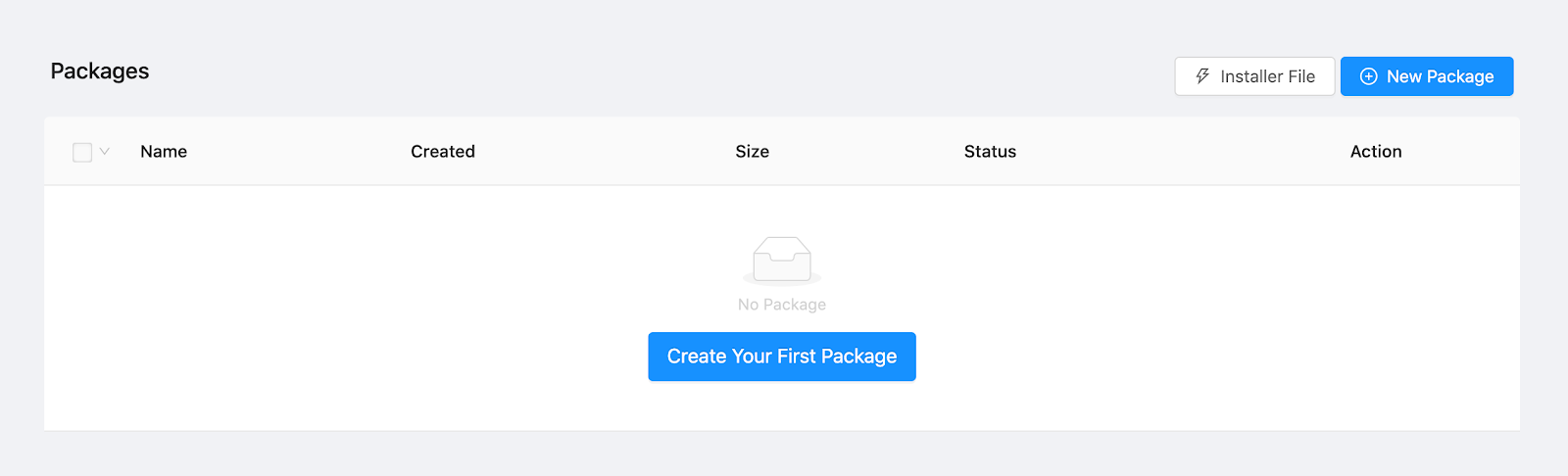Start a New Package
The height and width of the screenshot is (476, 1568).
(1427, 76)
